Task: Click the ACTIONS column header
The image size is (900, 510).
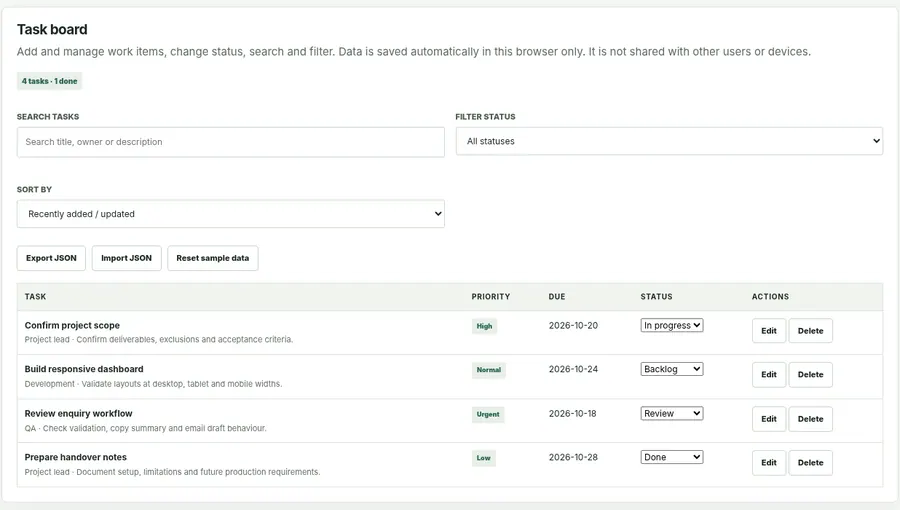Action: click(x=770, y=297)
